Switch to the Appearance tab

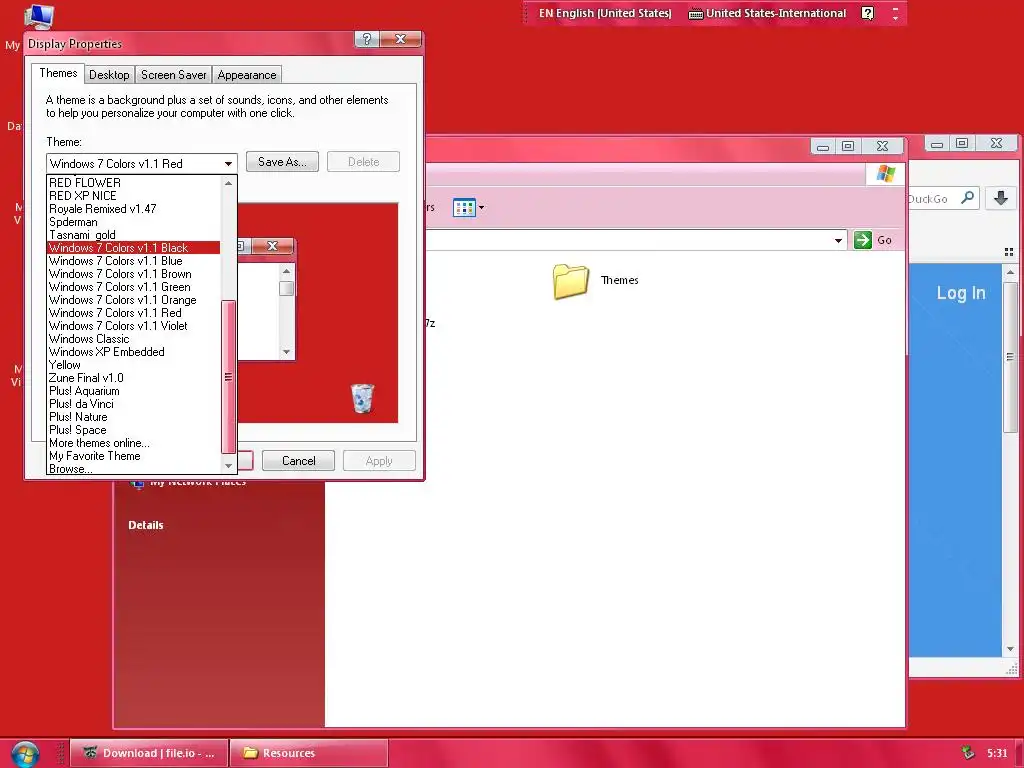click(247, 75)
